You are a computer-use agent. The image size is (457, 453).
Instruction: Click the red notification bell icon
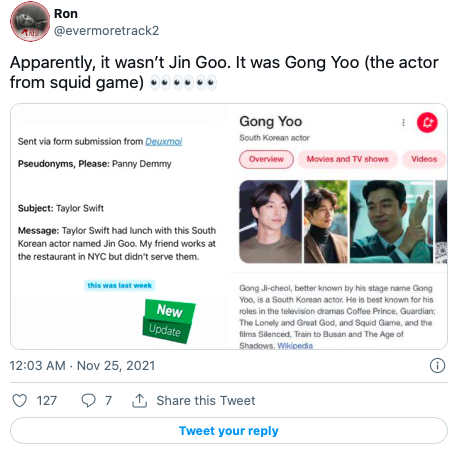pos(427,122)
